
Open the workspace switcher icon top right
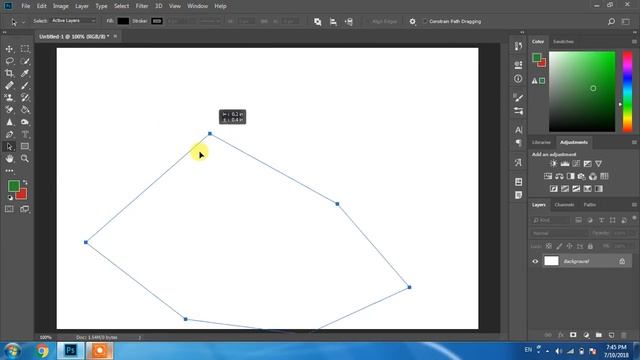(x=625, y=22)
